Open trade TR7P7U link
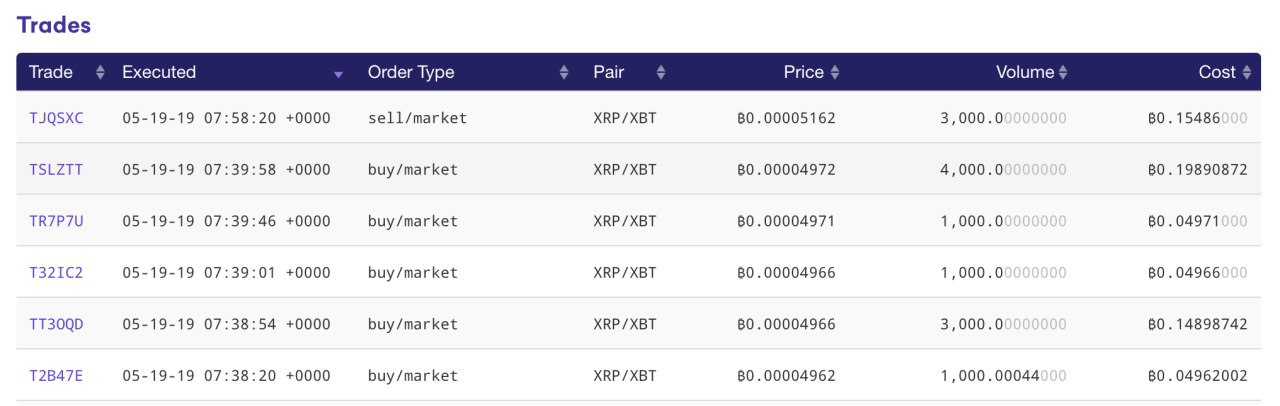Image resolution: width=1280 pixels, height=406 pixels. [56, 221]
